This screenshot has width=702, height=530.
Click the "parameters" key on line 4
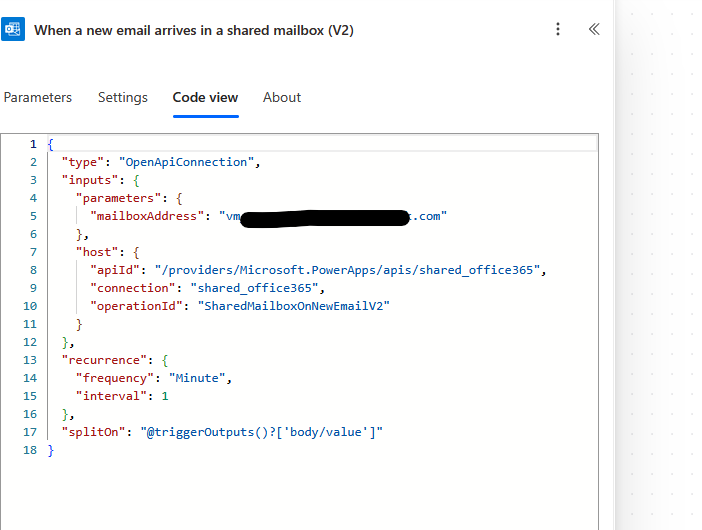point(118,198)
